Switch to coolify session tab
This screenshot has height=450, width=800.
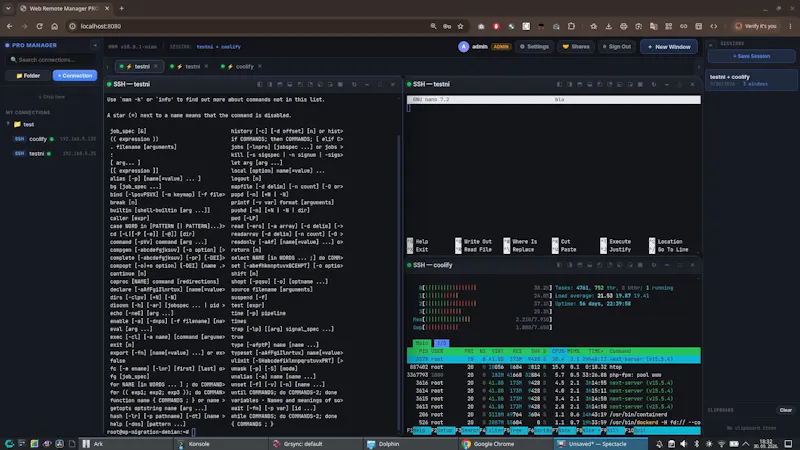pos(240,66)
